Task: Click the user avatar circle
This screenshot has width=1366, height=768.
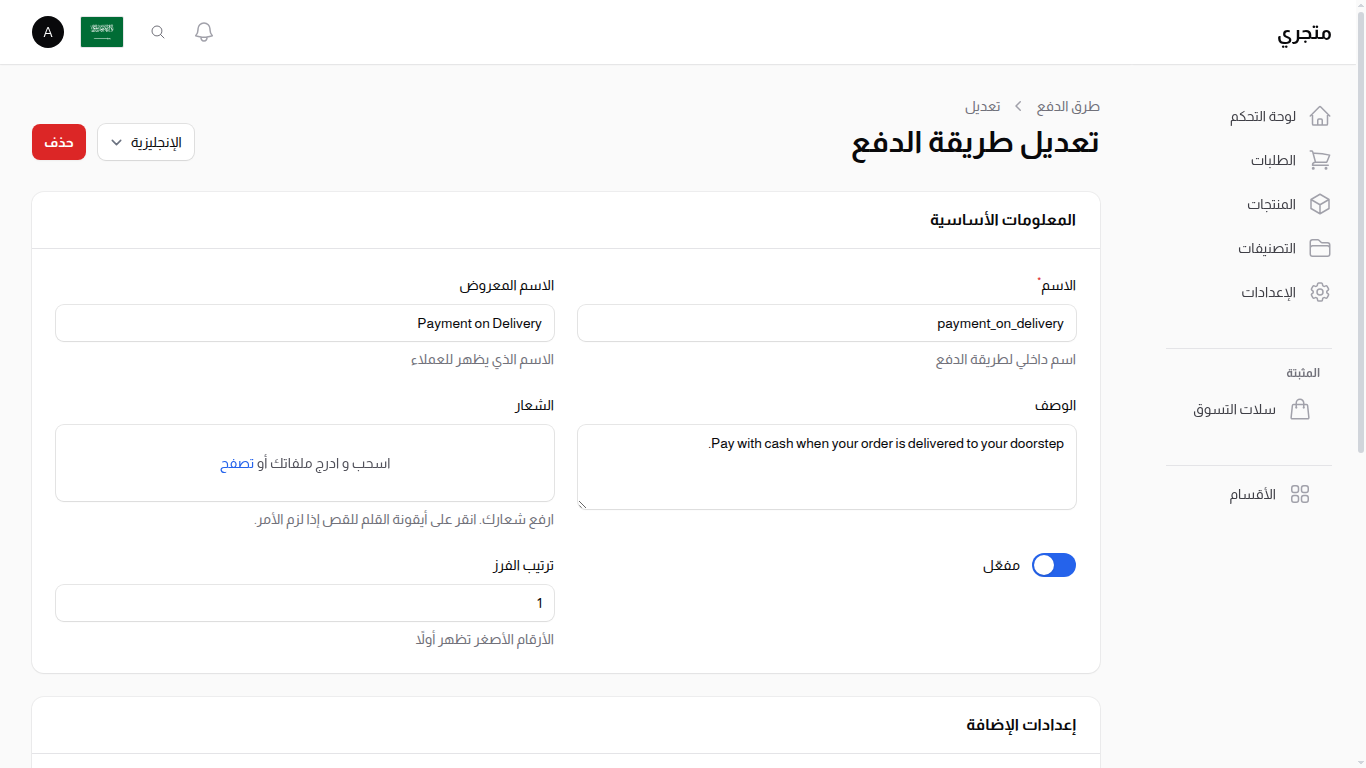Action: pos(47,31)
